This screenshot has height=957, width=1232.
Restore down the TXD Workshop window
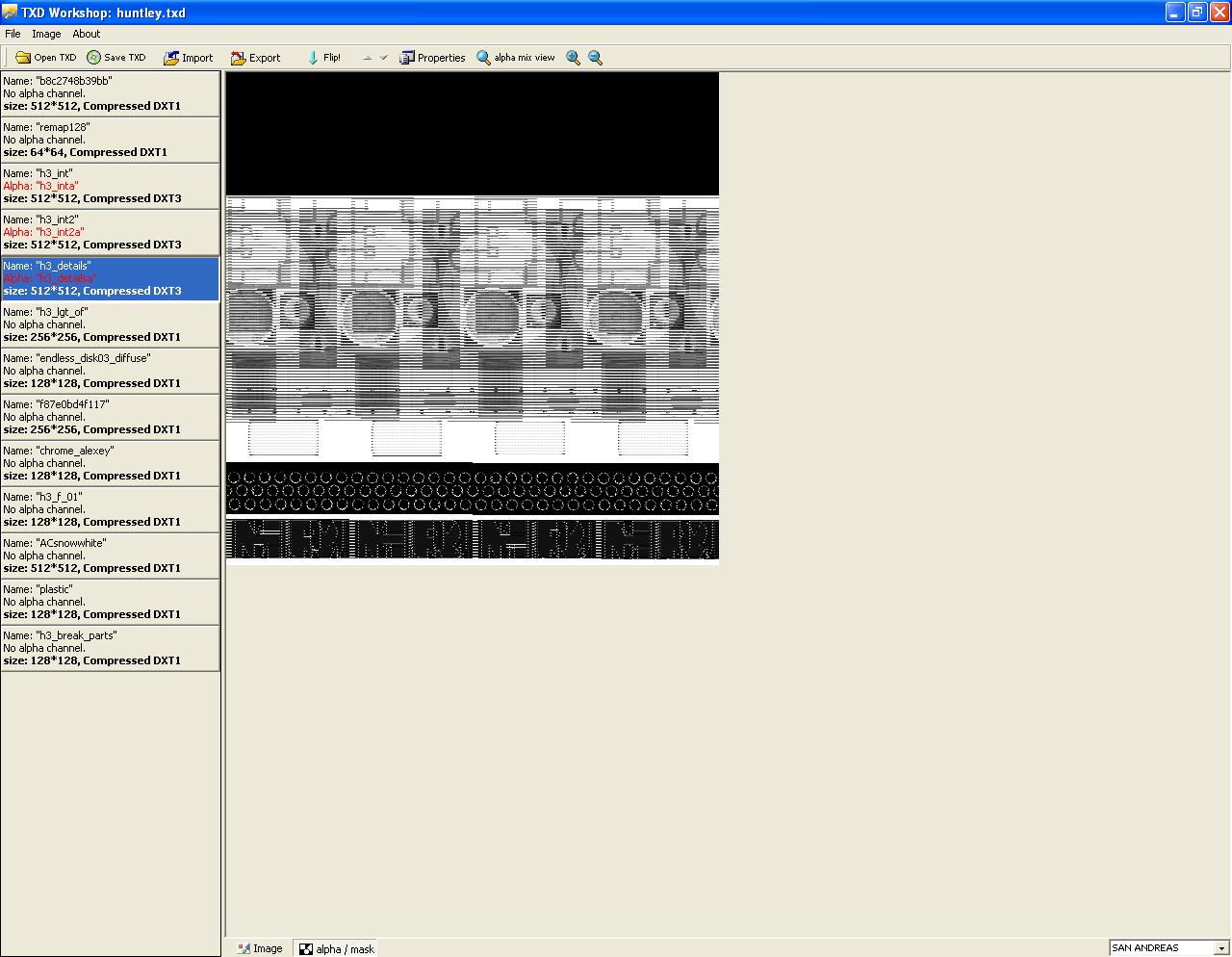point(1197,13)
